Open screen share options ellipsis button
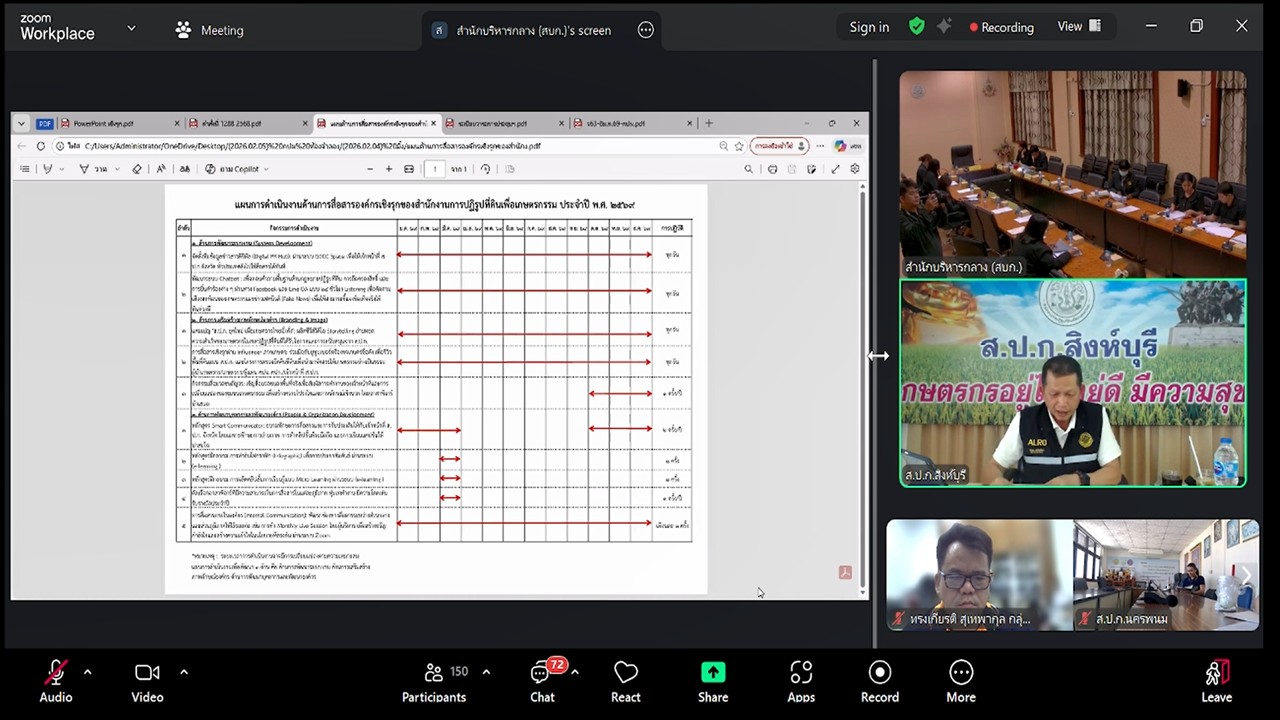 646,30
